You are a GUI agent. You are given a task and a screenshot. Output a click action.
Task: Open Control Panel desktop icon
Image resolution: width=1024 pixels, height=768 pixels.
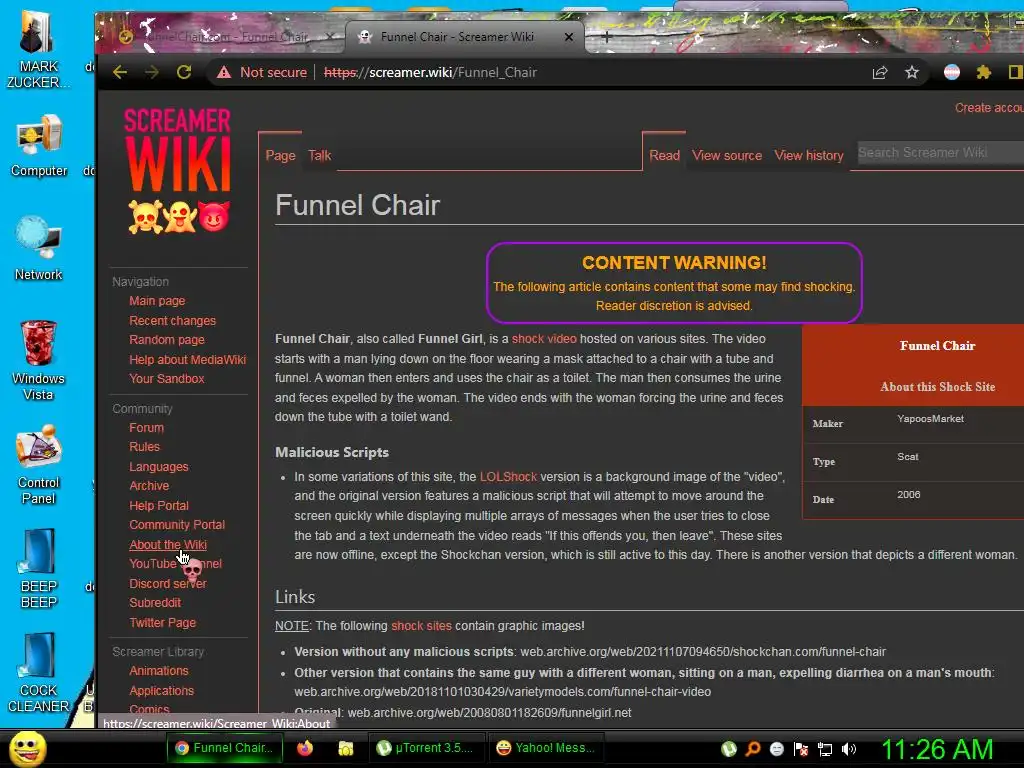click(39, 464)
